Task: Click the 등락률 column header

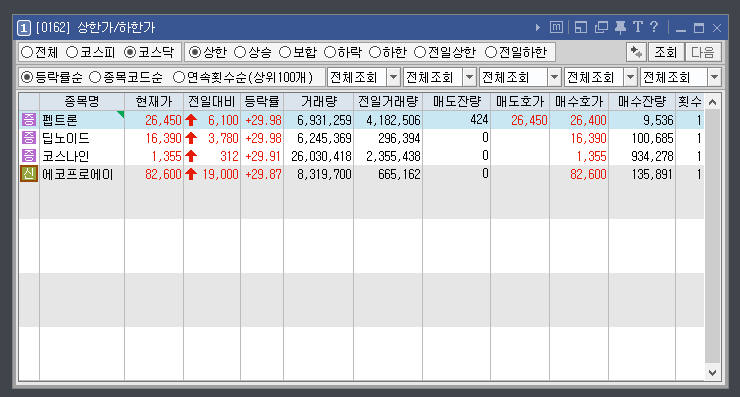Action: pyautogui.click(x=262, y=101)
